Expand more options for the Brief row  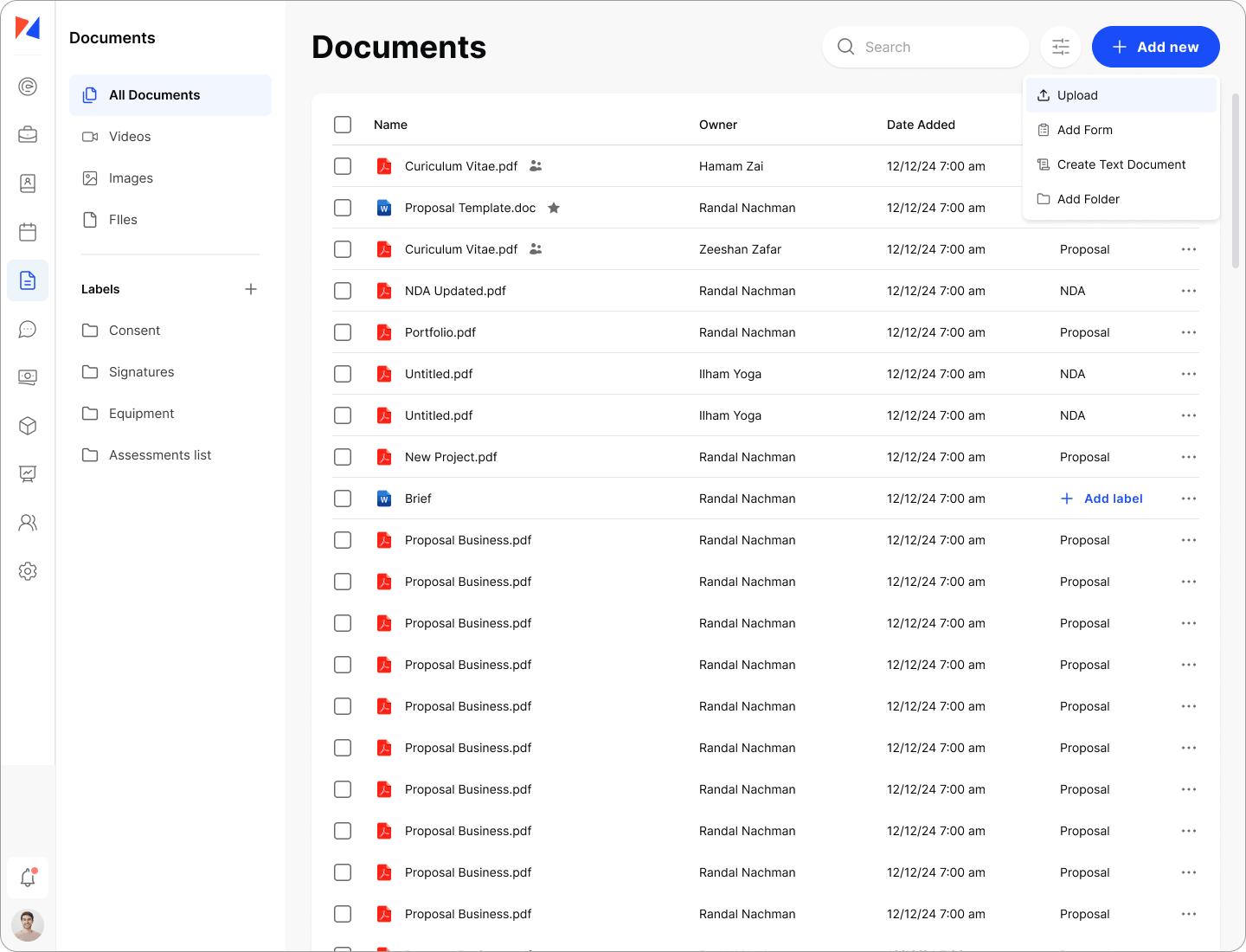(1189, 499)
